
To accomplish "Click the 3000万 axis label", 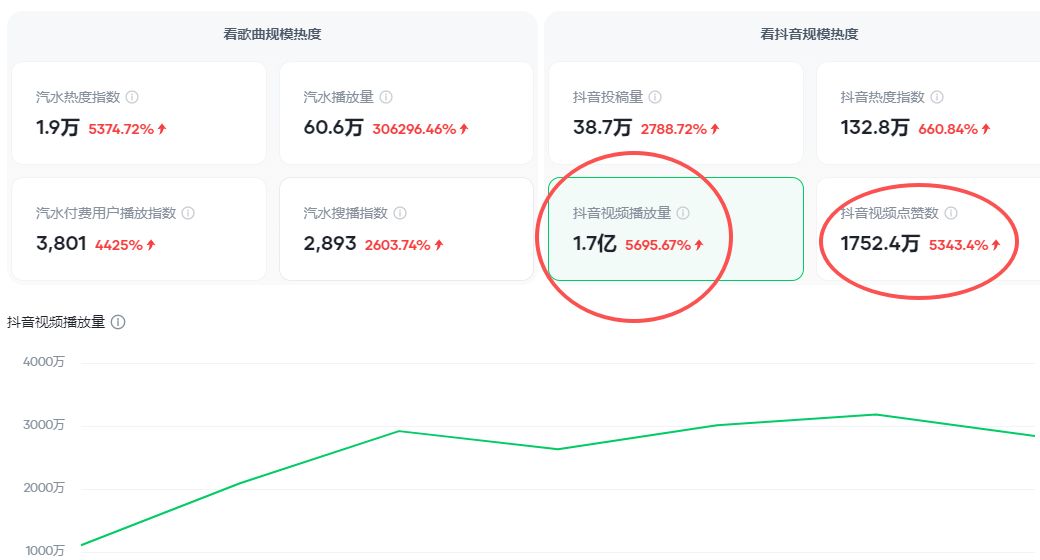I will coord(44,425).
